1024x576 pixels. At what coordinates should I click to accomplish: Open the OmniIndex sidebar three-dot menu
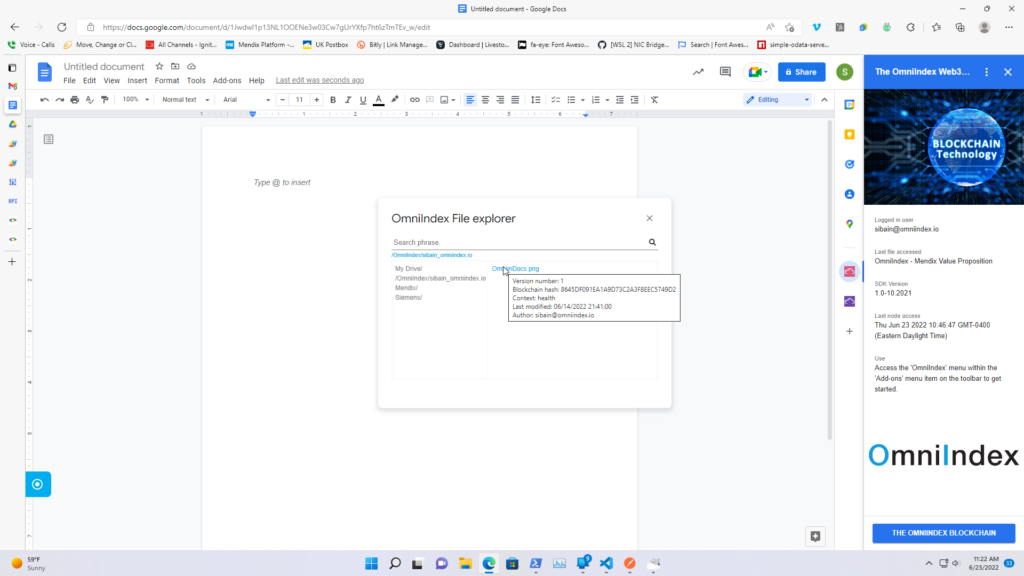(x=986, y=72)
